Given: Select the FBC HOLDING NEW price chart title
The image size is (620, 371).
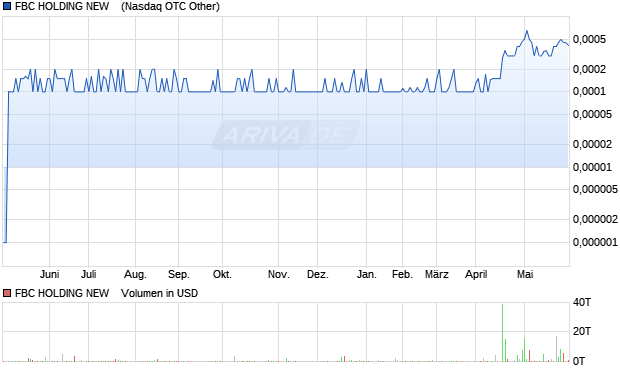Looking at the screenshot, I should pyautogui.click(x=62, y=6).
